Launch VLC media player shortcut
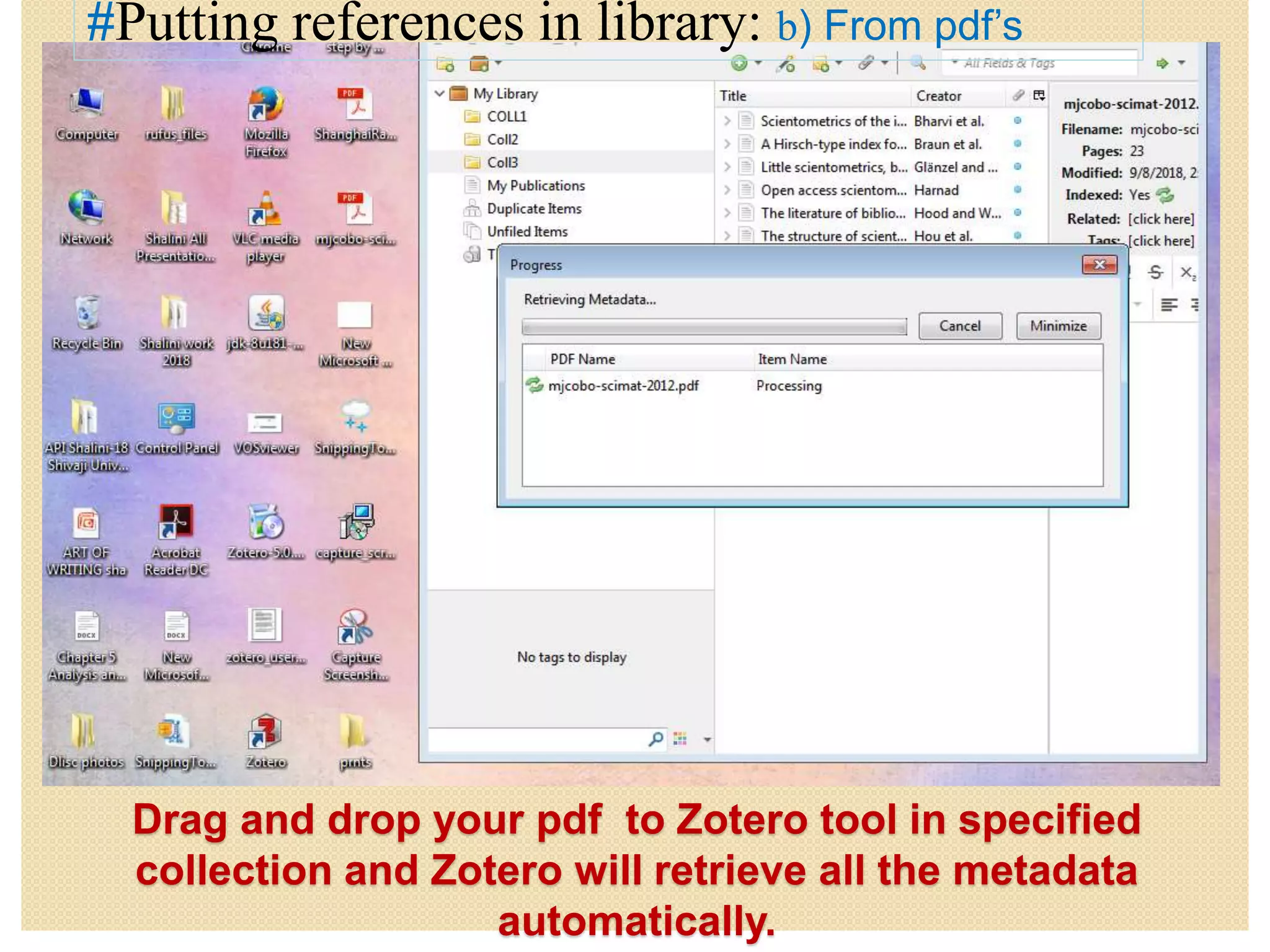 tap(265, 227)
